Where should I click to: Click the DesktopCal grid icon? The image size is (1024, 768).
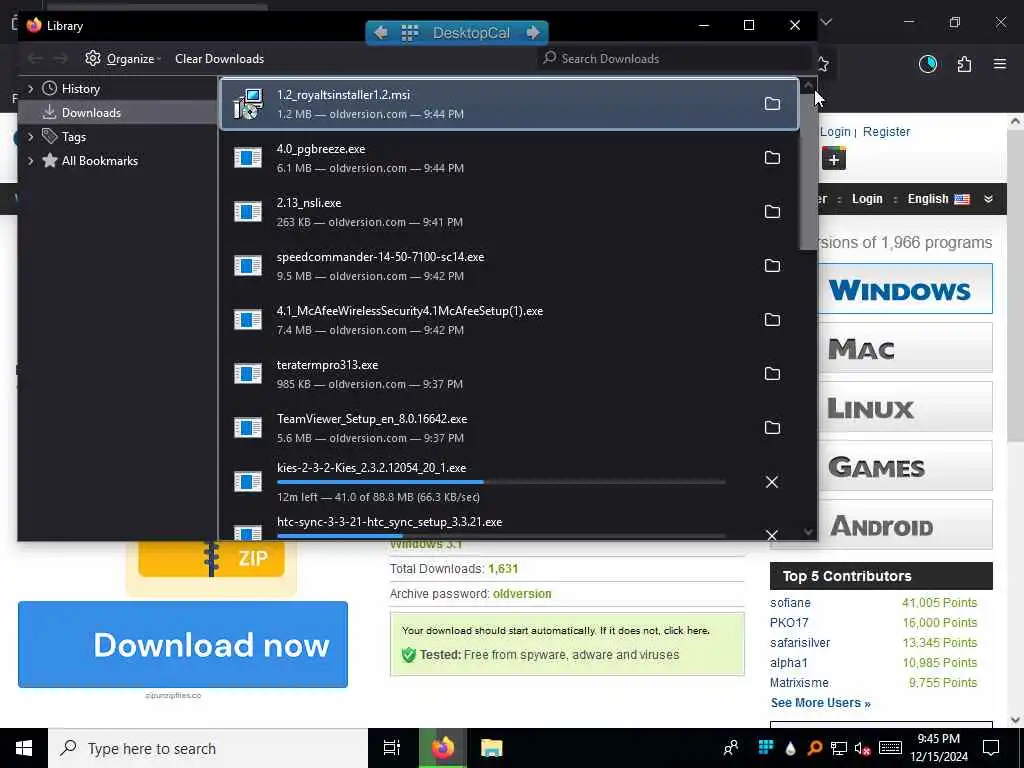click(409, 33)
